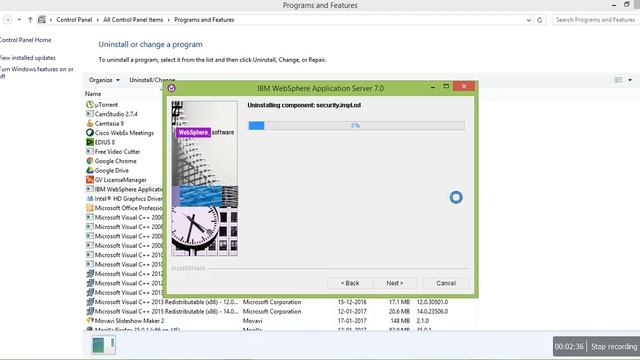Click the 20.6 MB size value

click(x=399, y=311)
